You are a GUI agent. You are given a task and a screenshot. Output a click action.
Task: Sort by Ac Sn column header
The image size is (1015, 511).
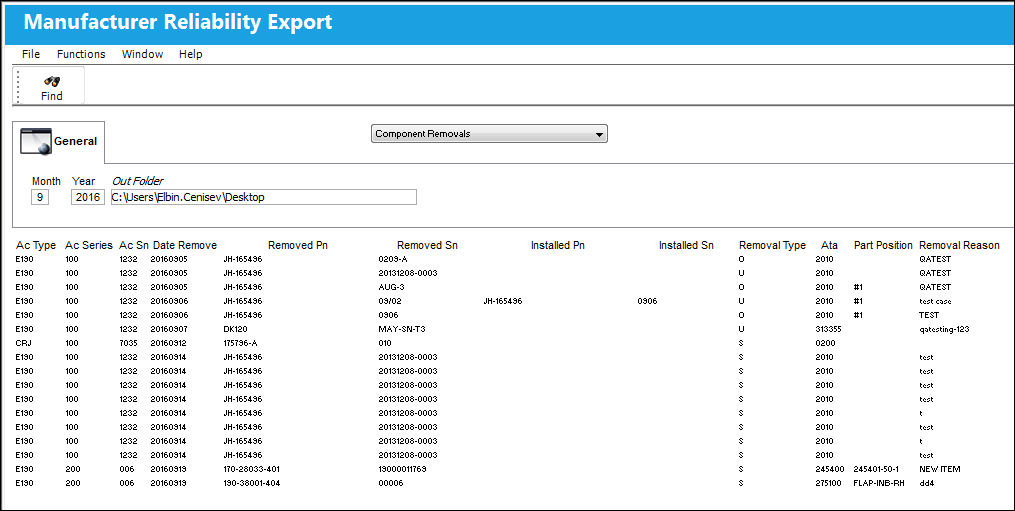(x=134, y=245)
